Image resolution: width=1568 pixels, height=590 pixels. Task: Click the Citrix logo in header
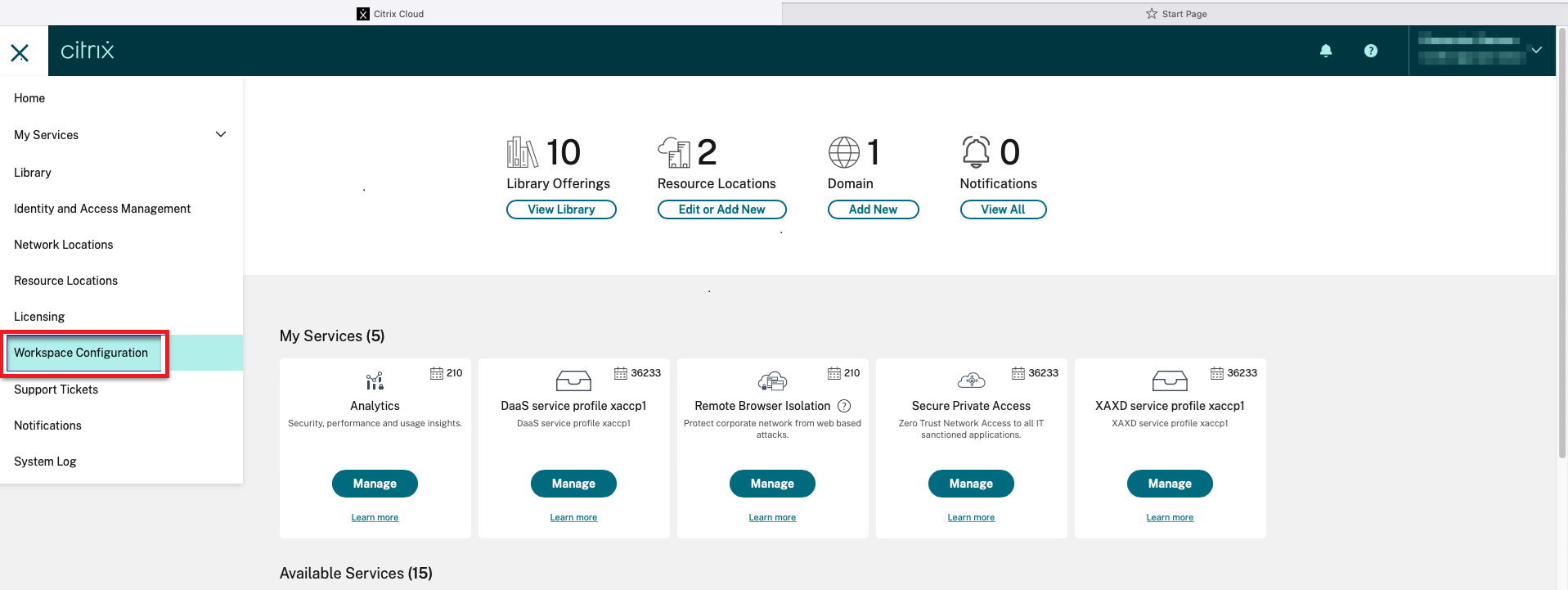[x=88, y=51]
